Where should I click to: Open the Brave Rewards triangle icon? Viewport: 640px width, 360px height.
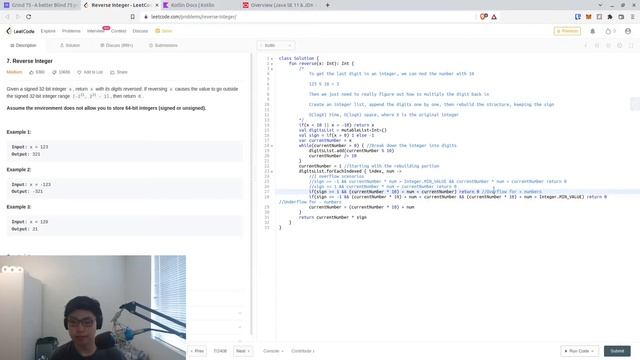point(494,17)
